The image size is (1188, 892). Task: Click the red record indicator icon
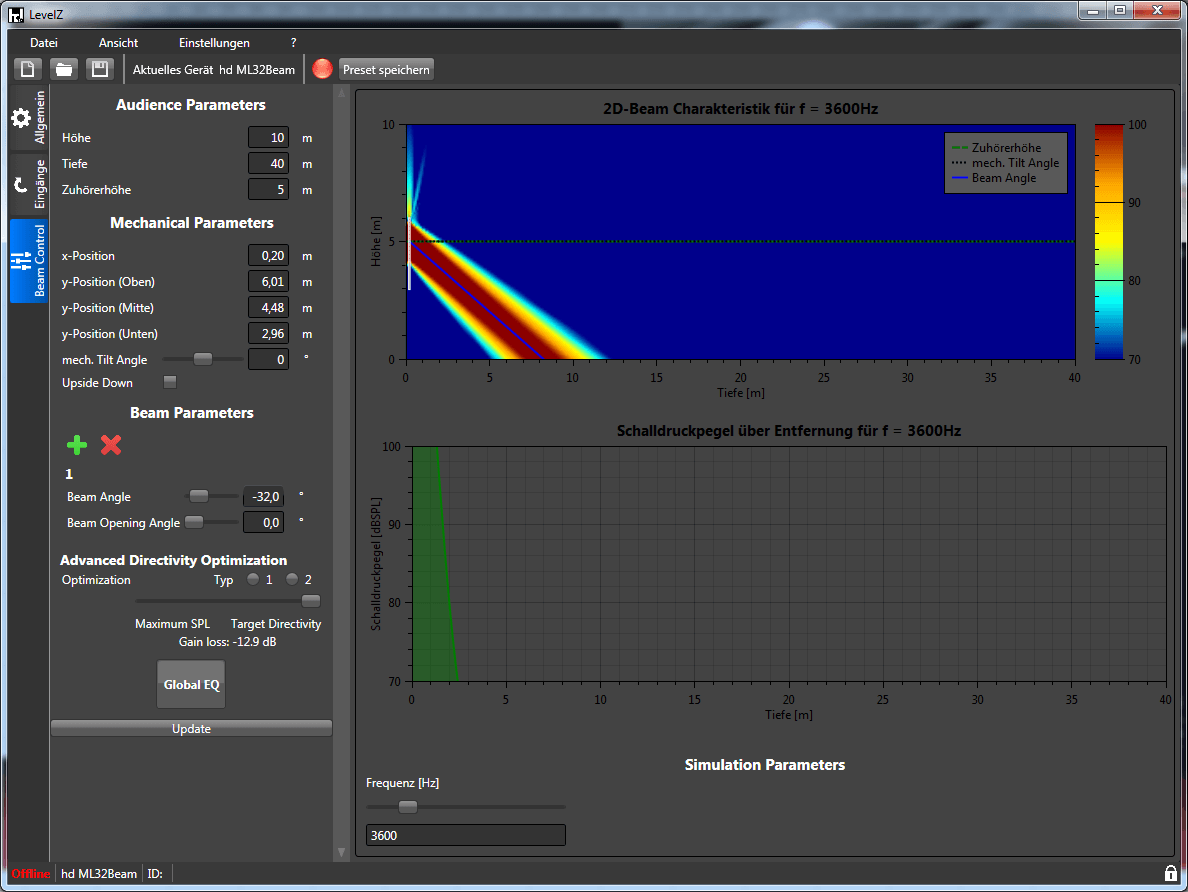[x=322, y=69]
